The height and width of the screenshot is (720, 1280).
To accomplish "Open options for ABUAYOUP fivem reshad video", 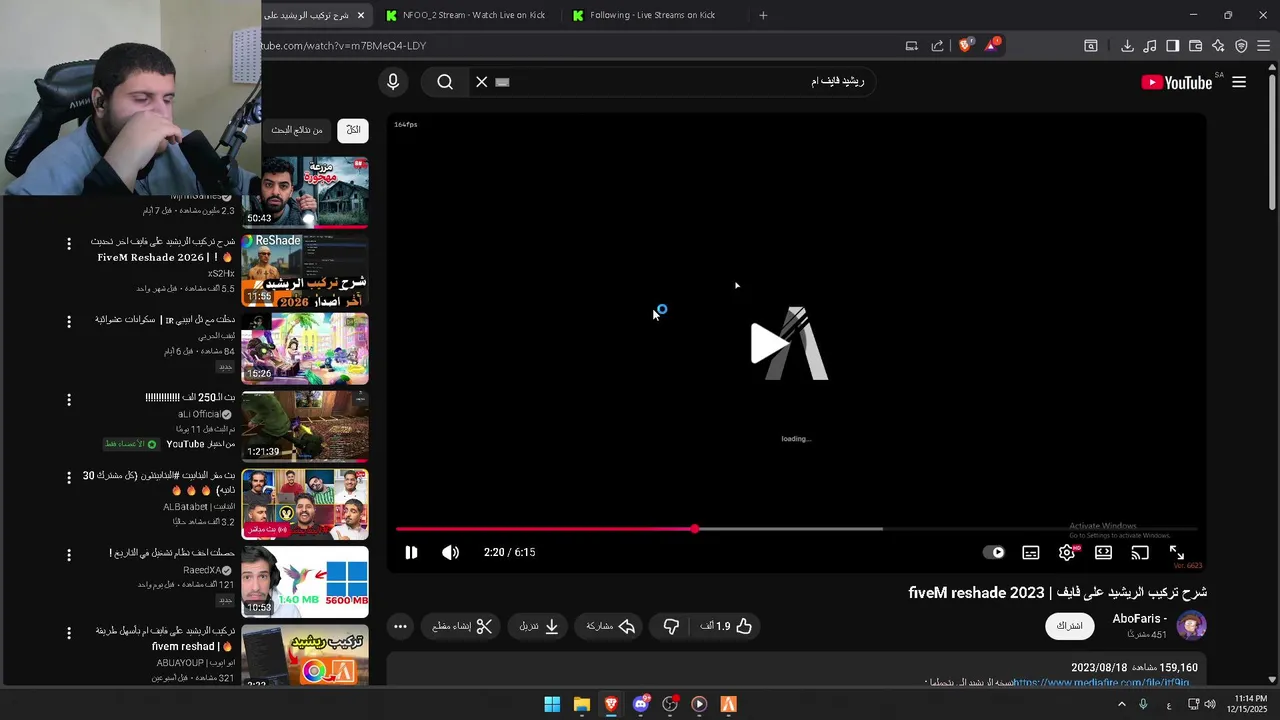I will (x=69, y=633).
